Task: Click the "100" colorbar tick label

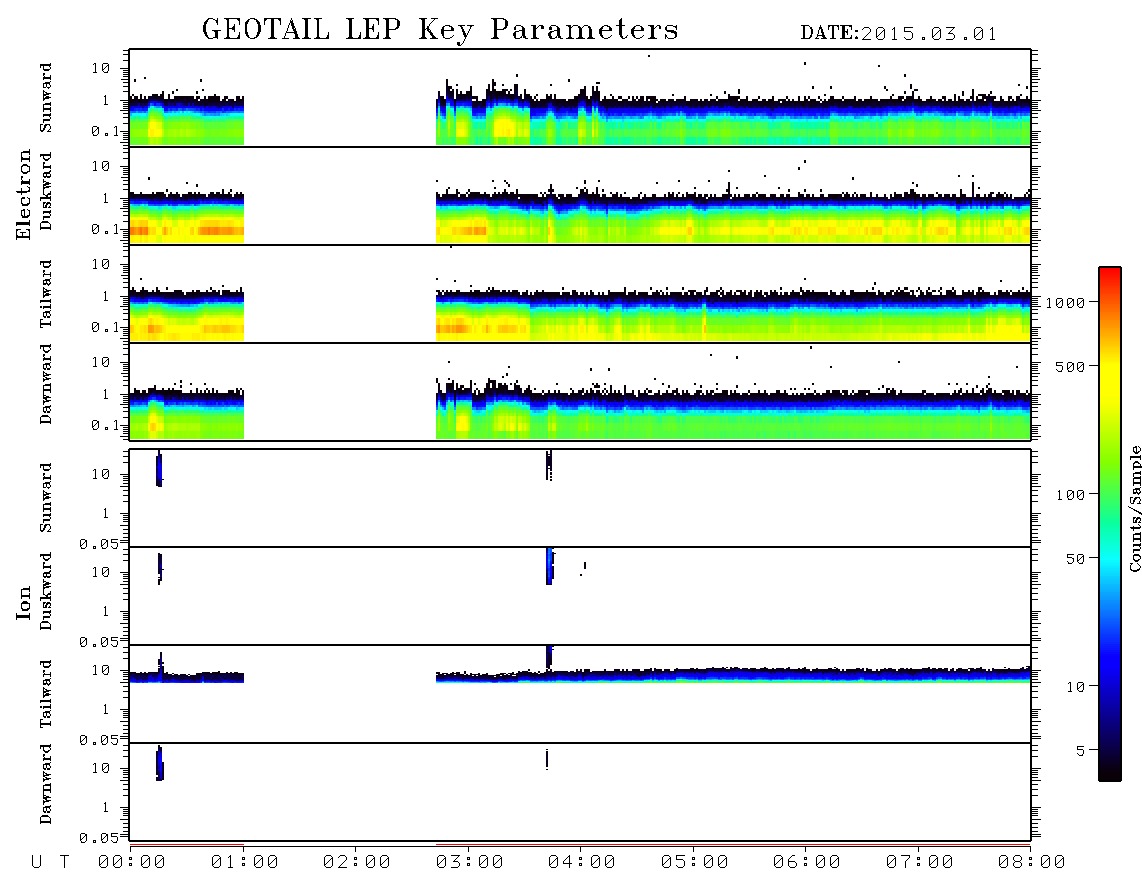Action: [1070, 495]
